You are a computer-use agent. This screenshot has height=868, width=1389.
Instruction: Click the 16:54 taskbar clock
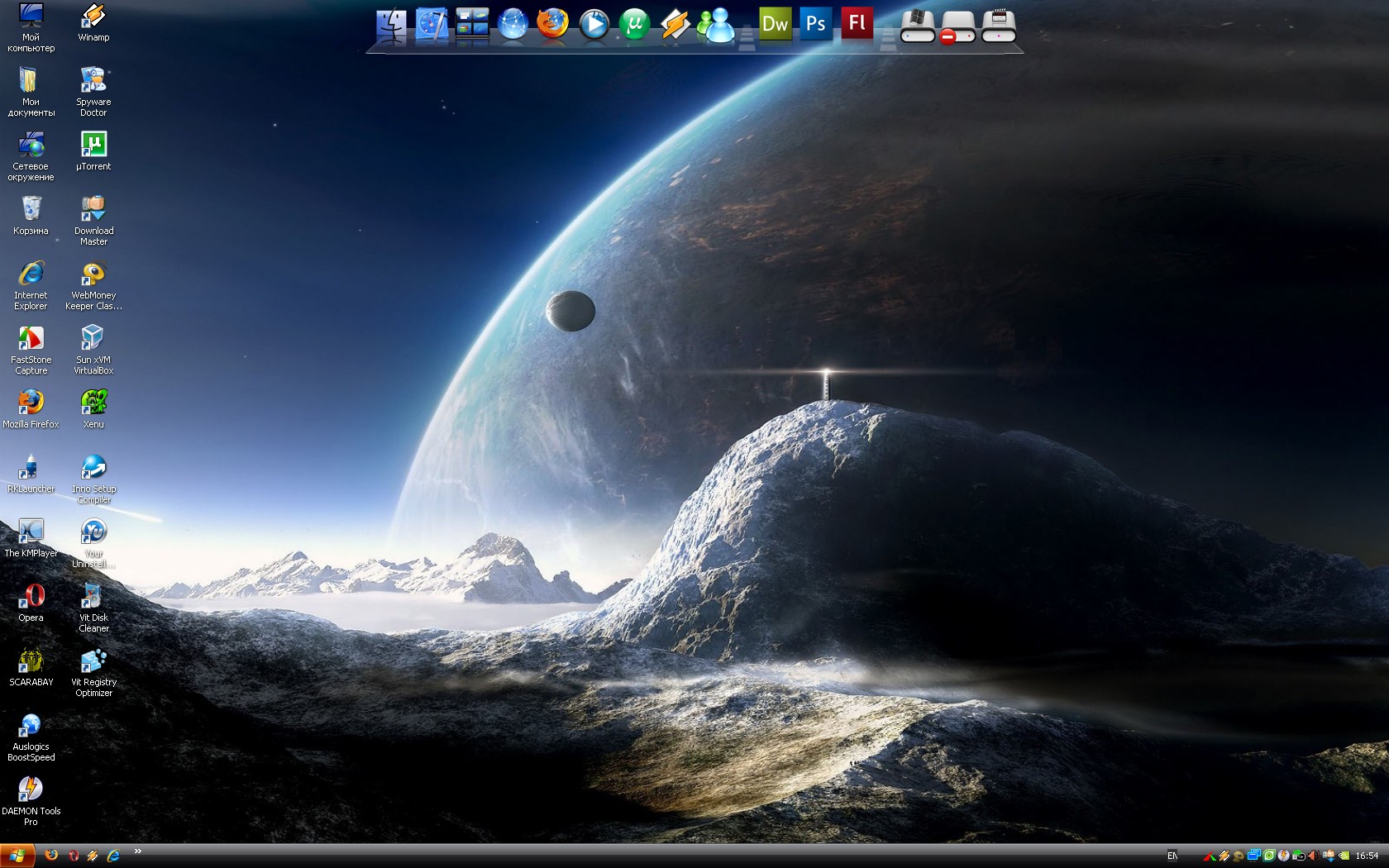coord(1367,856)
